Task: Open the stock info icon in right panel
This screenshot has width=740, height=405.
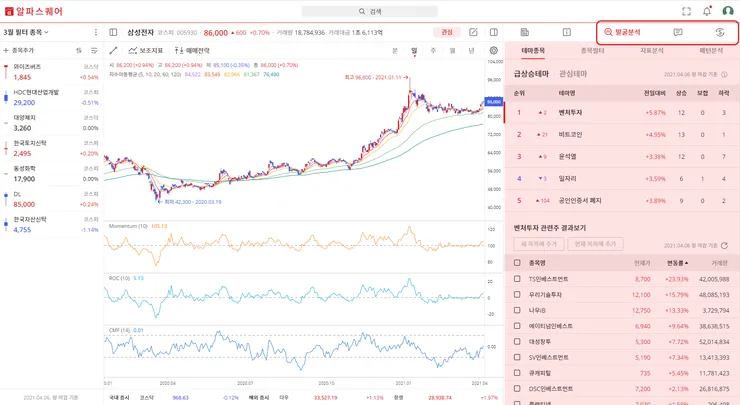Action: [x=566, y=32]
